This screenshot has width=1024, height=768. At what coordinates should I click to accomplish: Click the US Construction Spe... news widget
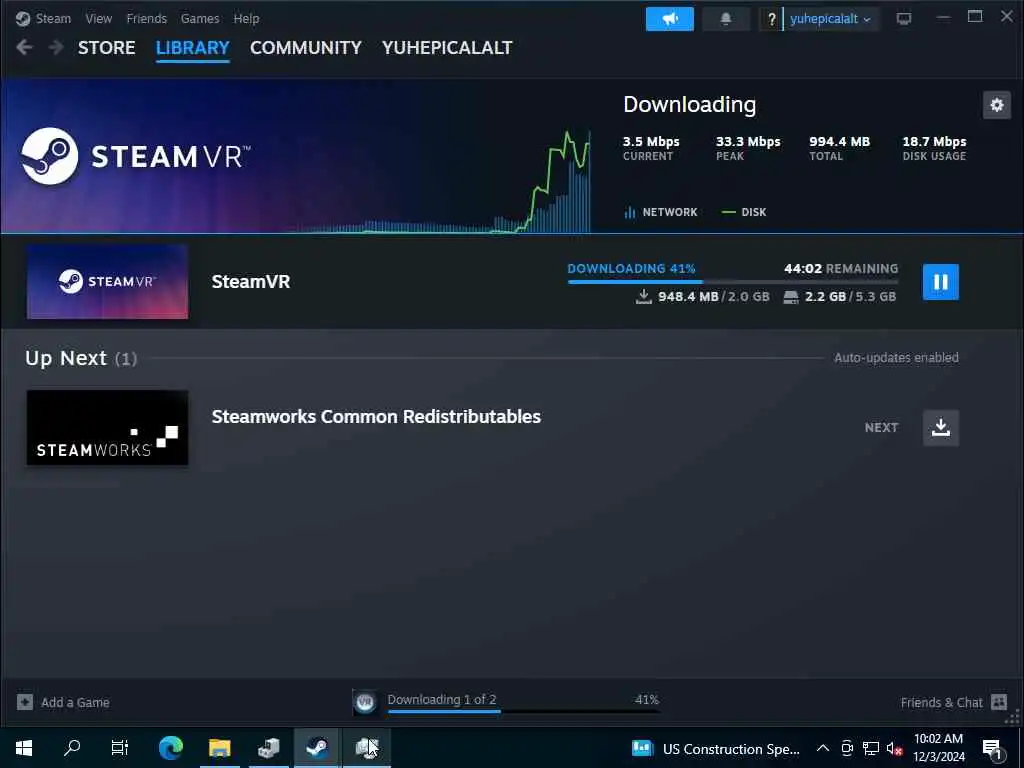pyautogui.click(x=716, y=748)
